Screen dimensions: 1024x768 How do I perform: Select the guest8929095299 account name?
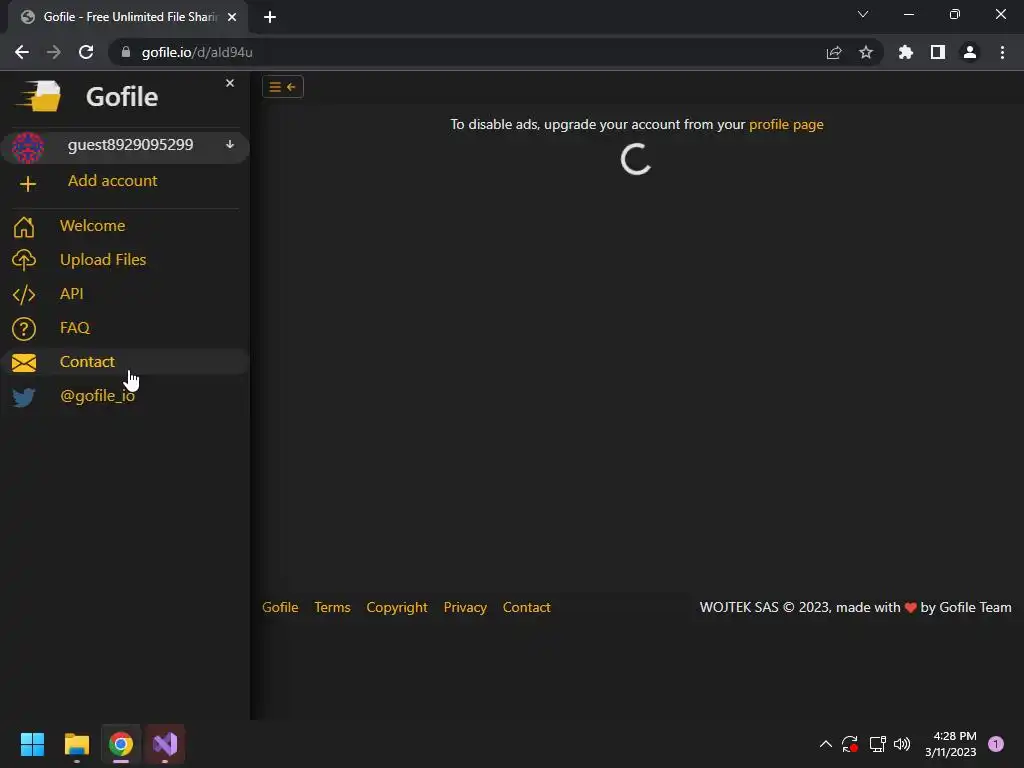[x=131, y=145]
